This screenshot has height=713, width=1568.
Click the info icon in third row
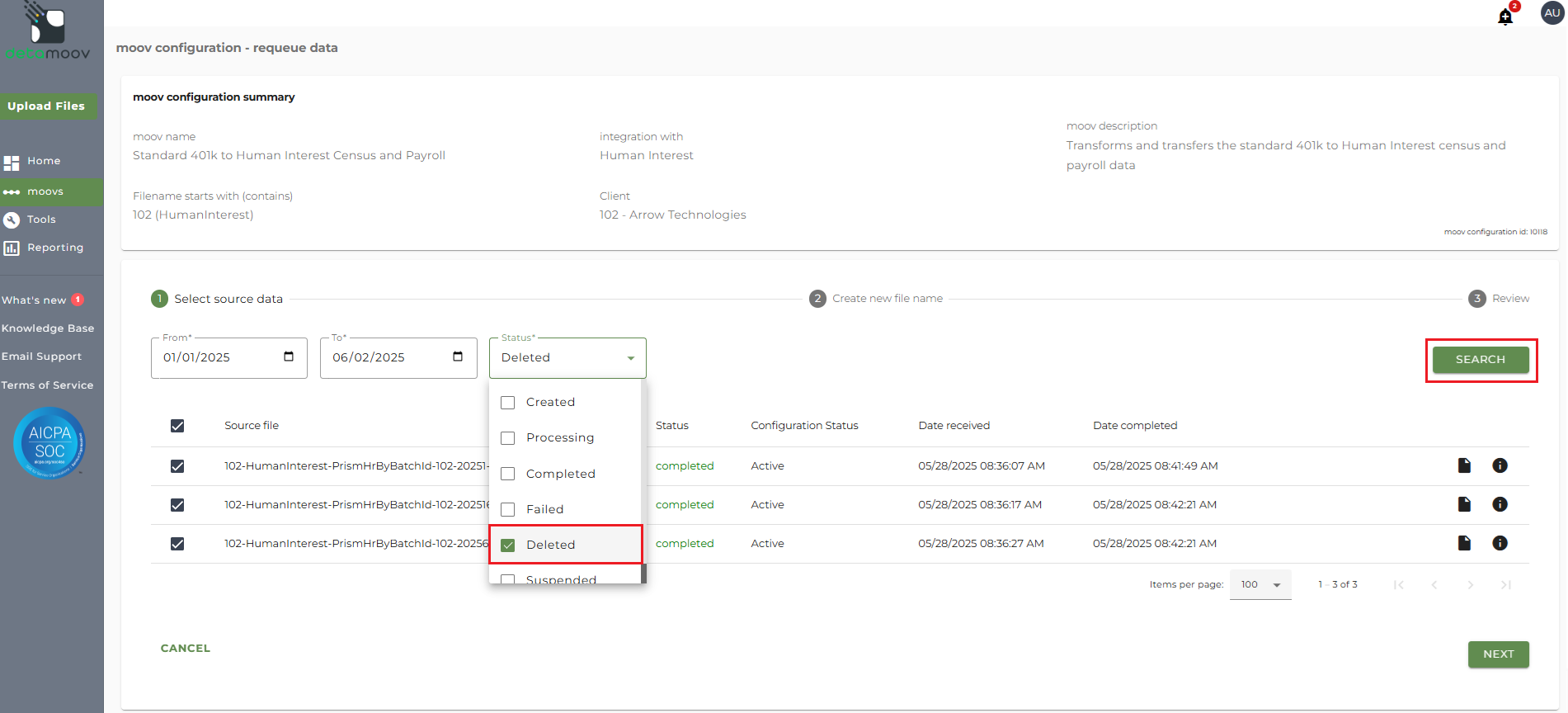tap(1500, 543)
